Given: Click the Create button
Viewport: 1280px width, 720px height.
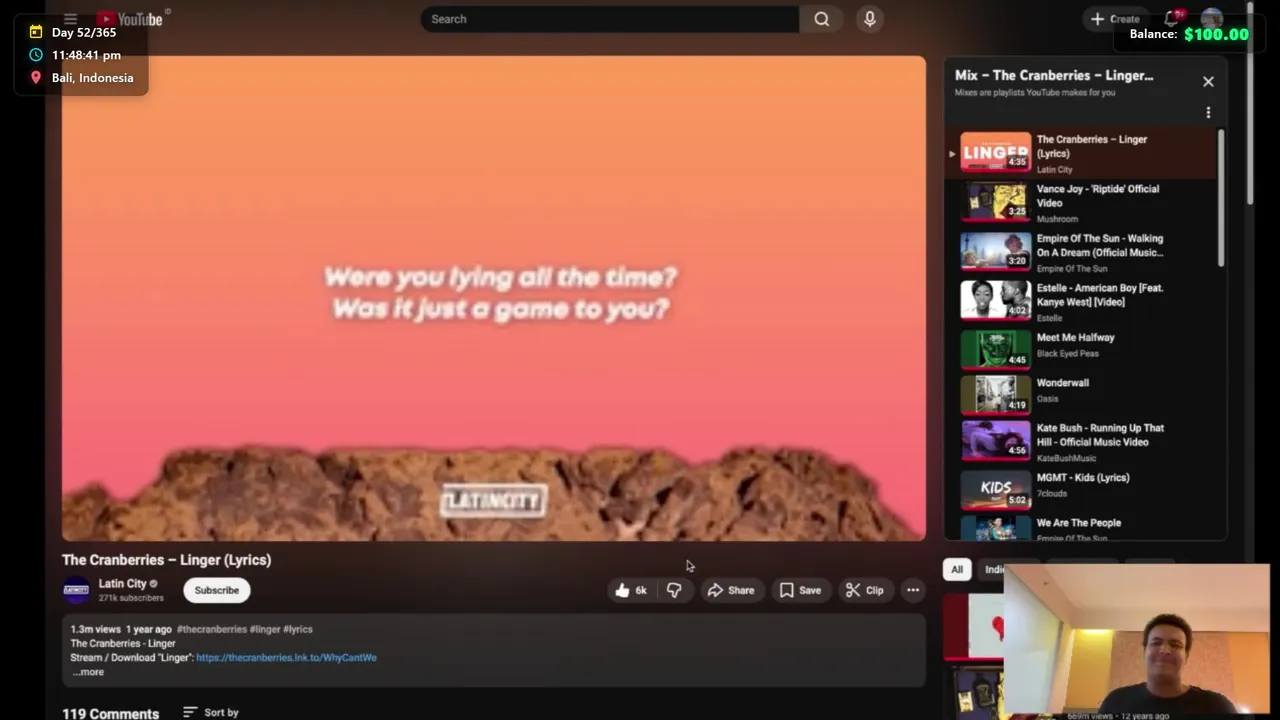Looking at the screenshot, I should click(1115, 19).
